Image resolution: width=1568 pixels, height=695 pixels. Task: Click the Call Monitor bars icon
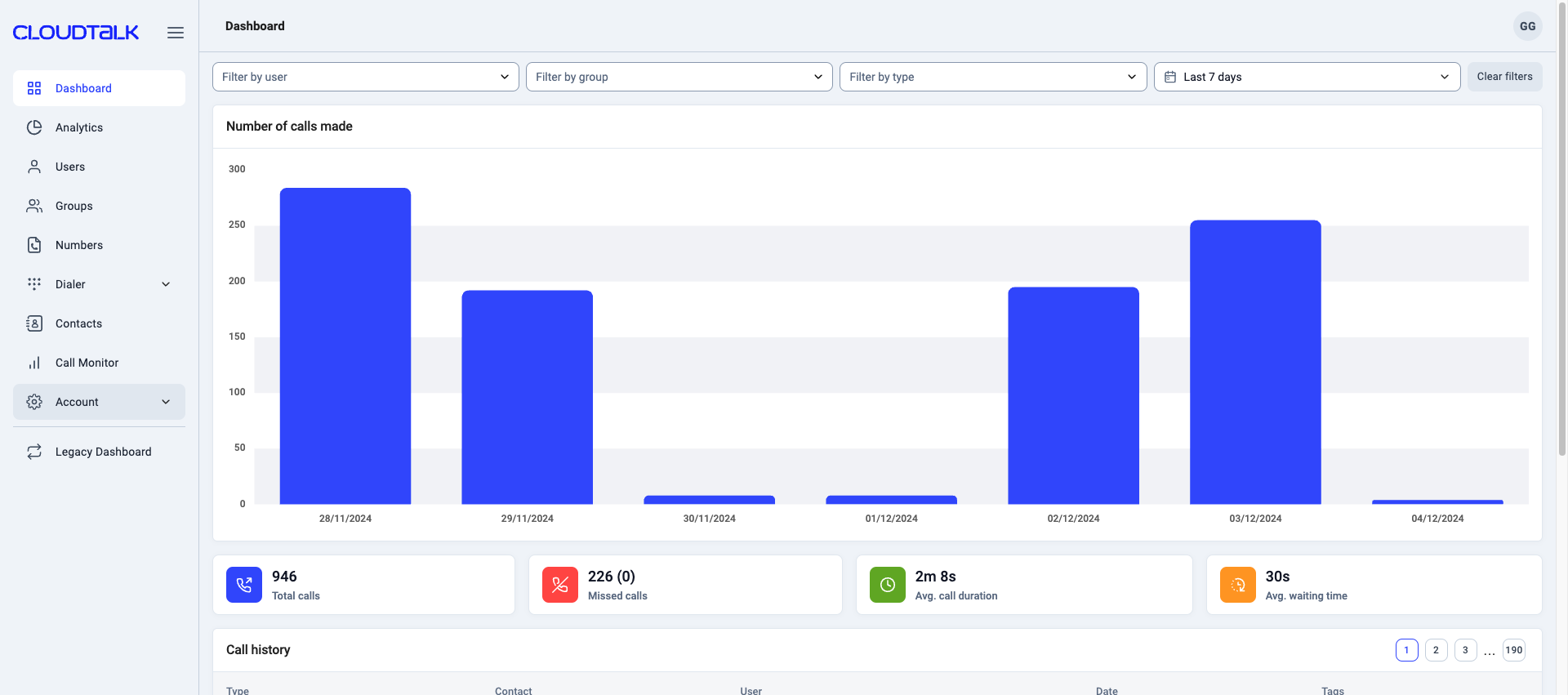pyautogui.click(x=34, y=363)
